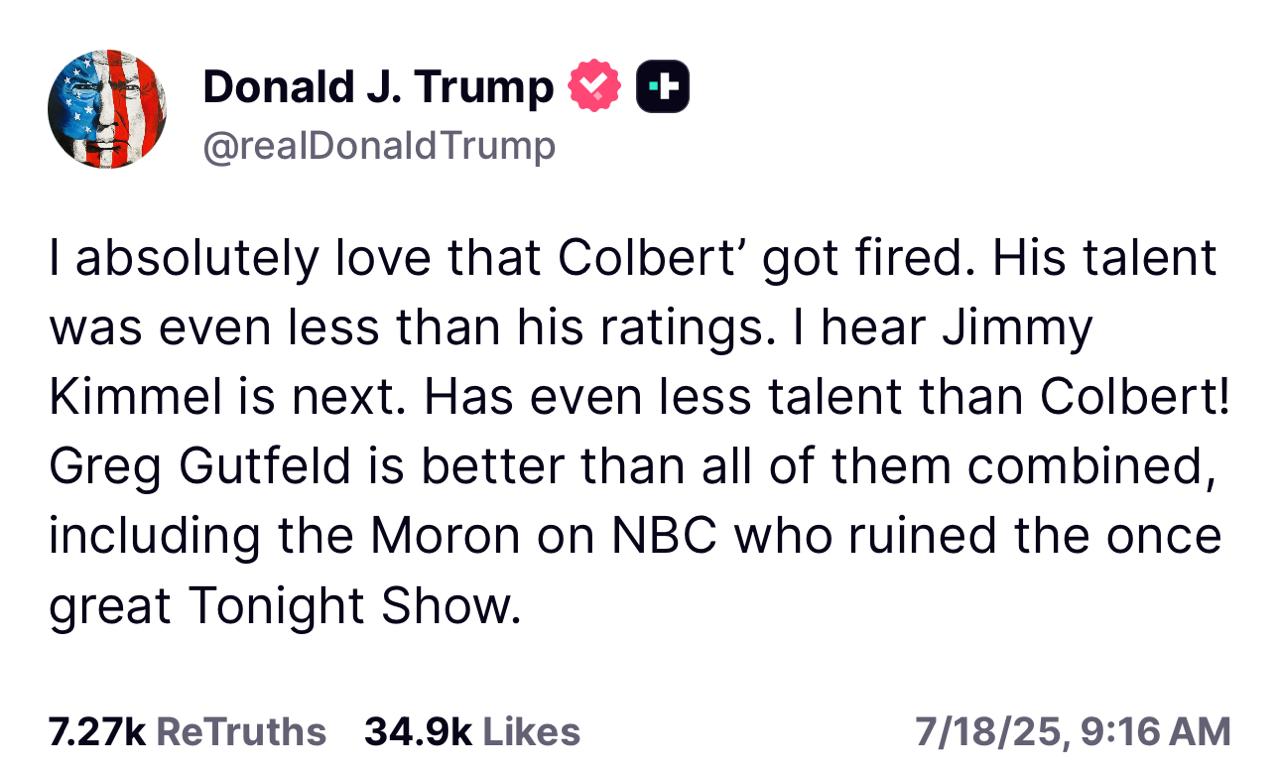The image size is (1280, 775).
Task: Click the ReTruths label
Action: coord(241,732)
